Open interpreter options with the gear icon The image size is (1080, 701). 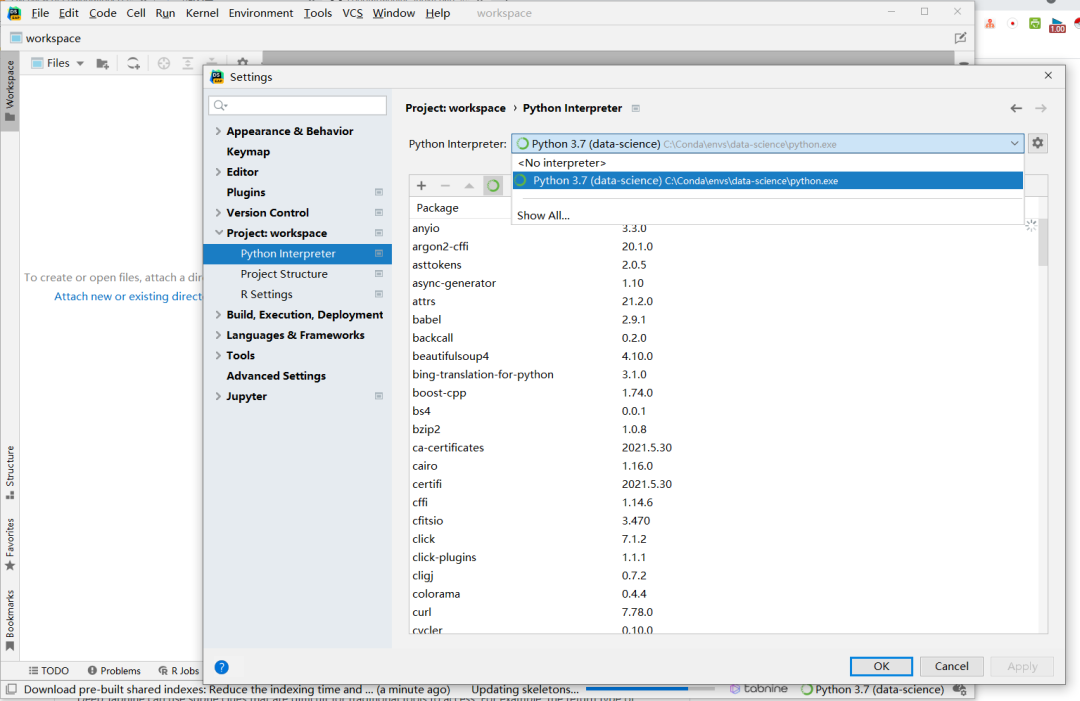click(x=1037, y=143)
